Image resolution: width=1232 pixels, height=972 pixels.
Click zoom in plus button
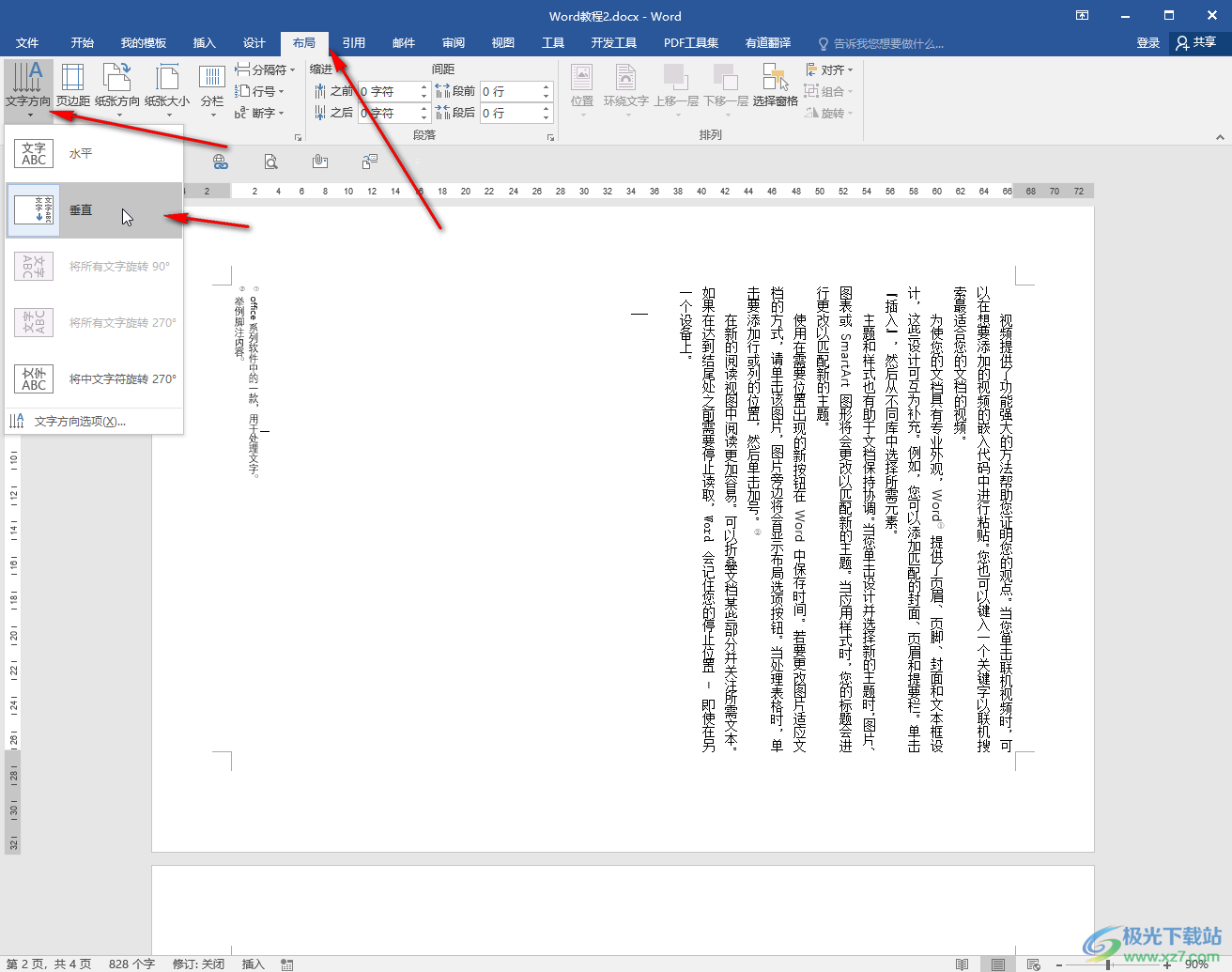point(1167,964)
